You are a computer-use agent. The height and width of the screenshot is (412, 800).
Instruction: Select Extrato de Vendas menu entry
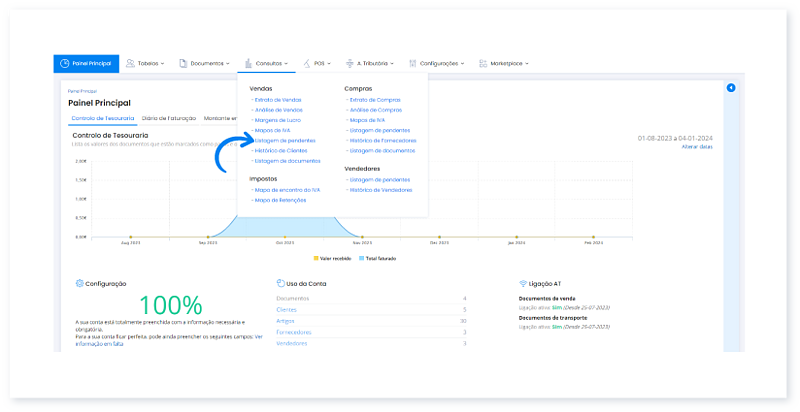(278, 100)
